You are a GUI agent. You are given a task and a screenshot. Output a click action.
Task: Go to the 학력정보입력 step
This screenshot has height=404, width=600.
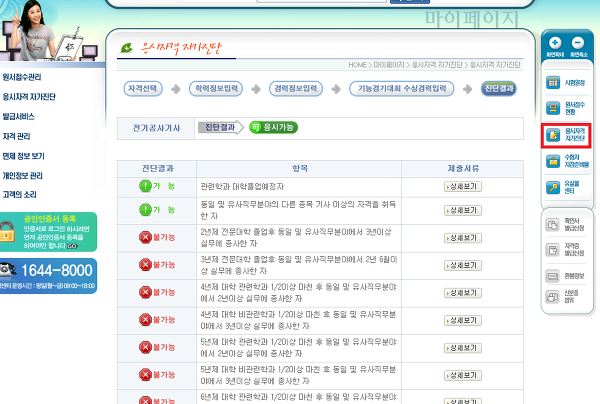[216, 88]
